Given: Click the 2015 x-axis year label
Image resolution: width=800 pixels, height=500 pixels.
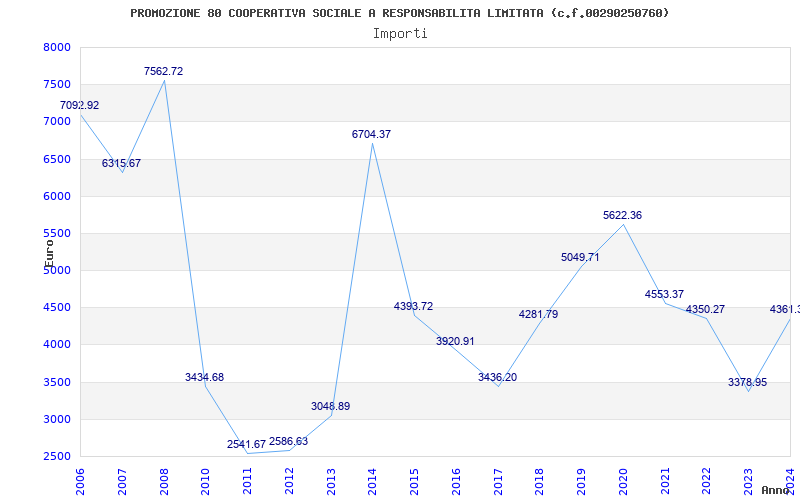Looking at the screenshot, I should coord(414,482).
